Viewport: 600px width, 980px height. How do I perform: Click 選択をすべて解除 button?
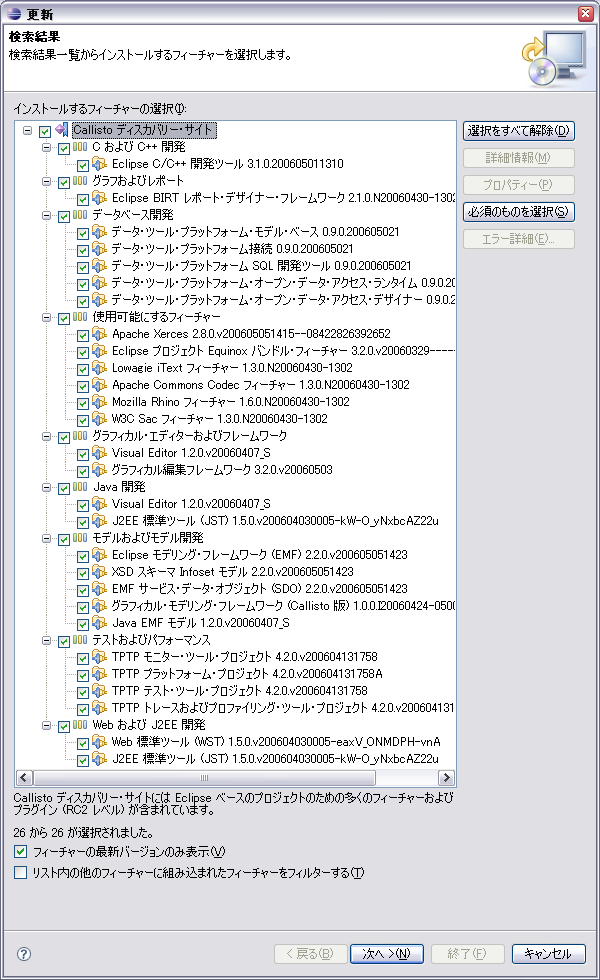pos(519,131)
